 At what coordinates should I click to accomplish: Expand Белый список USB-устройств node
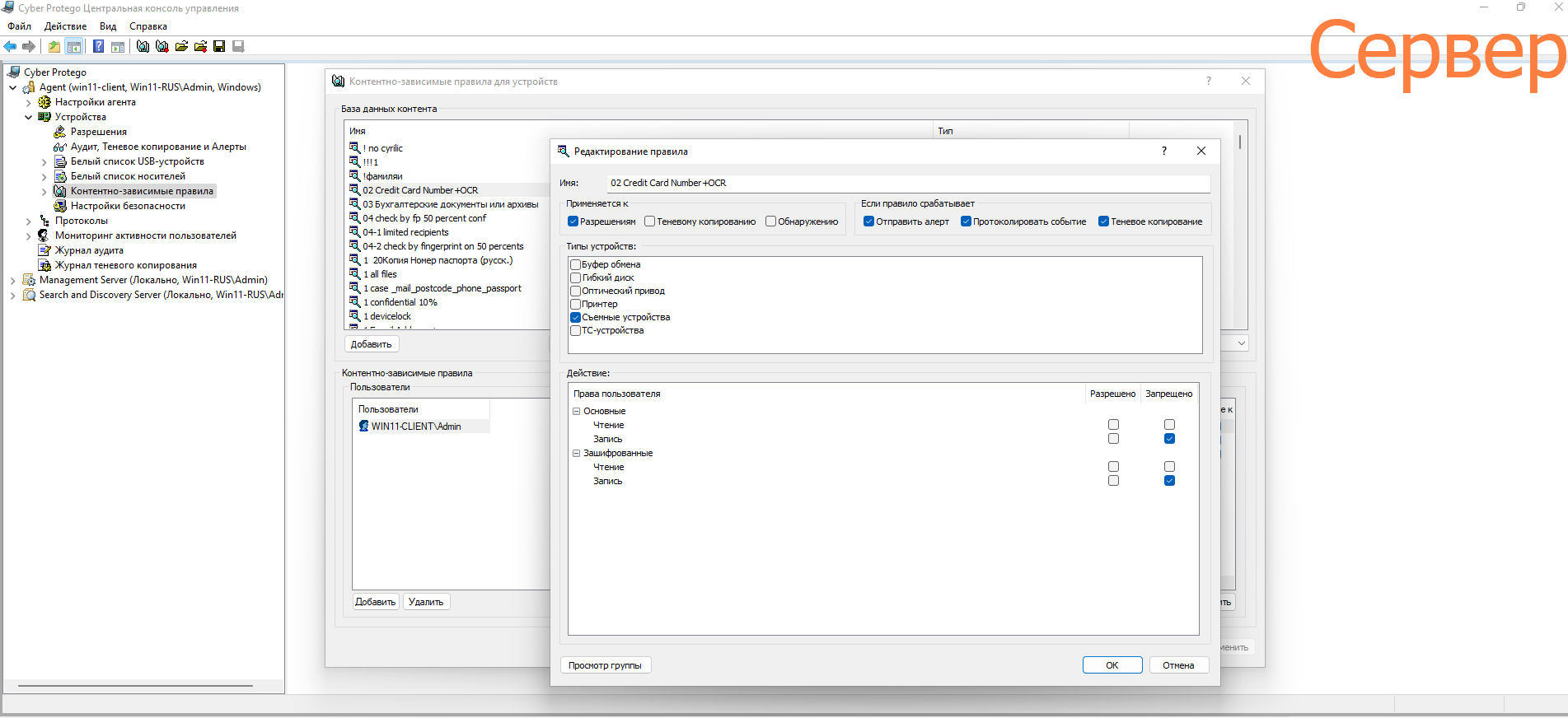click(44, 161)
